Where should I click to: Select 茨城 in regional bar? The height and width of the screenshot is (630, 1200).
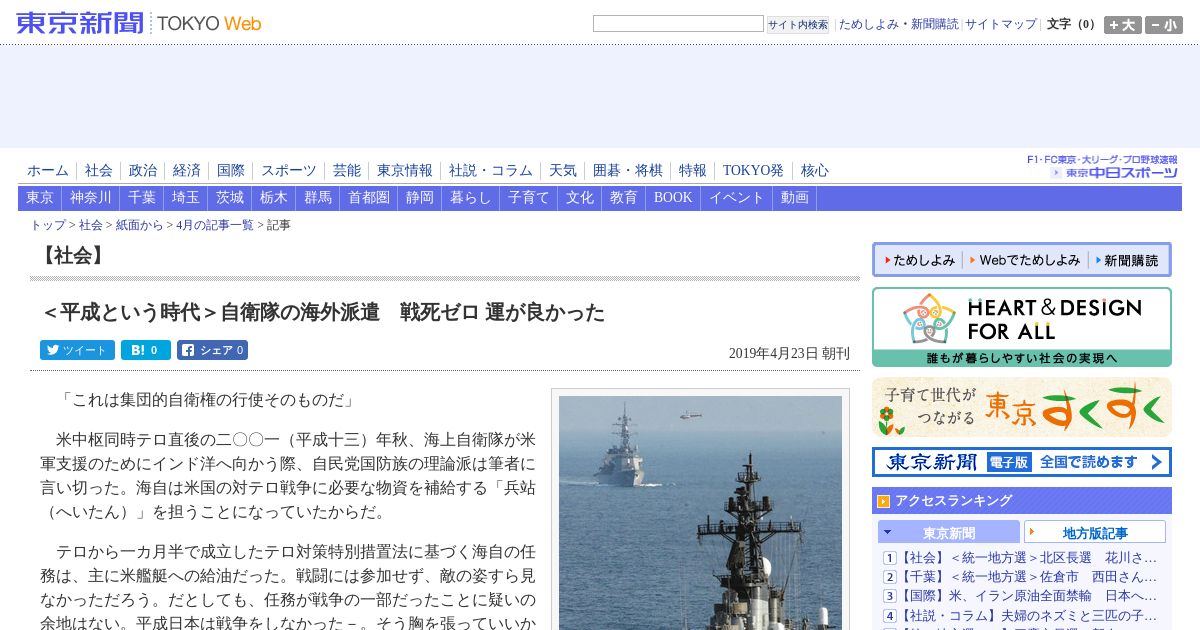coord(230,198)
